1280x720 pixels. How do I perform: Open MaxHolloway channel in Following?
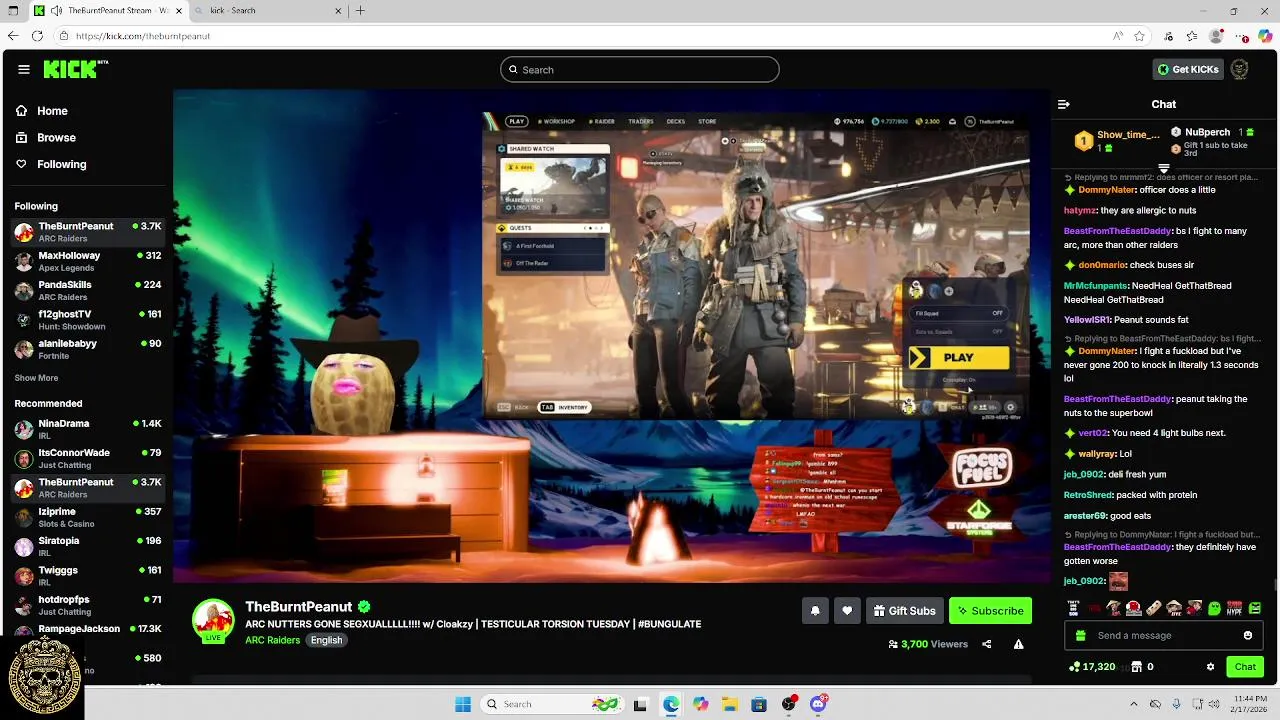pos(88,262)
